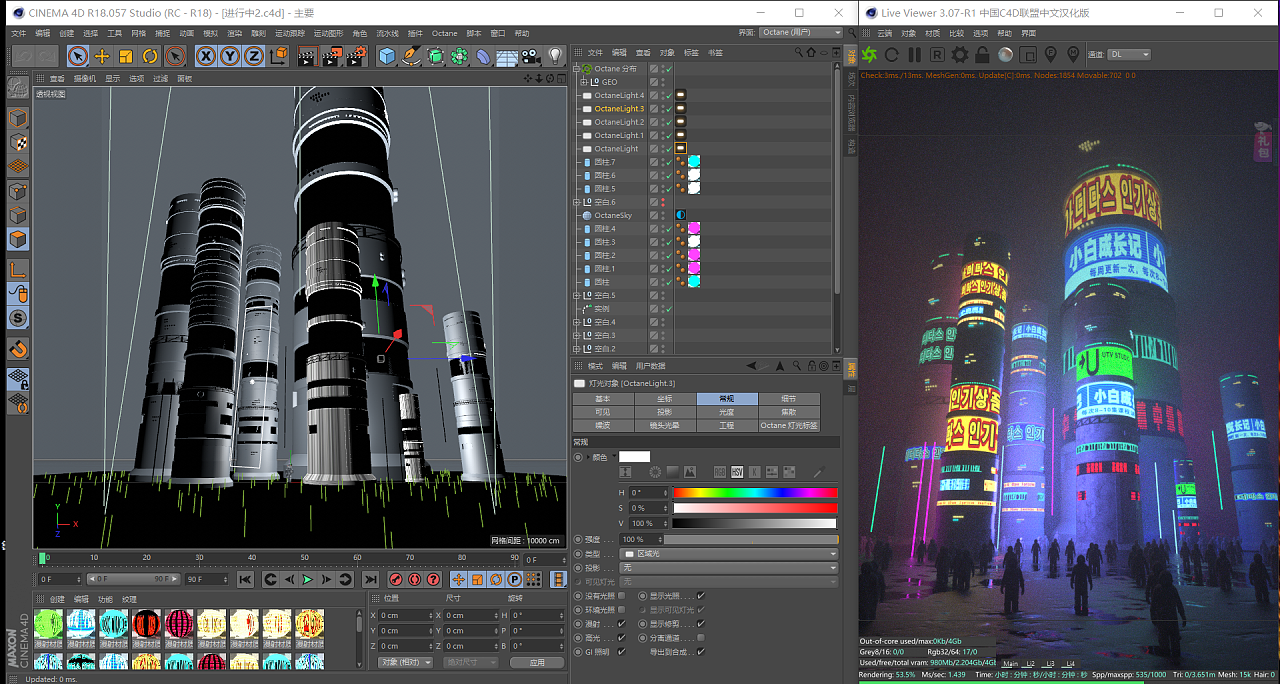Toggle the 环境光照 checkbox
Viewport: 1280px width, 684px height.
pyautogui.click(x=622, y=609)
